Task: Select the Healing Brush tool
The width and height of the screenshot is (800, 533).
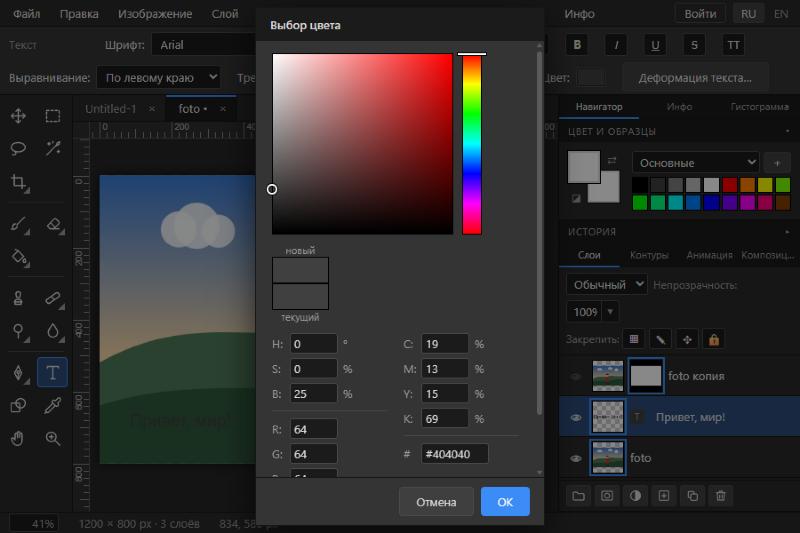Action: (53, 298)
